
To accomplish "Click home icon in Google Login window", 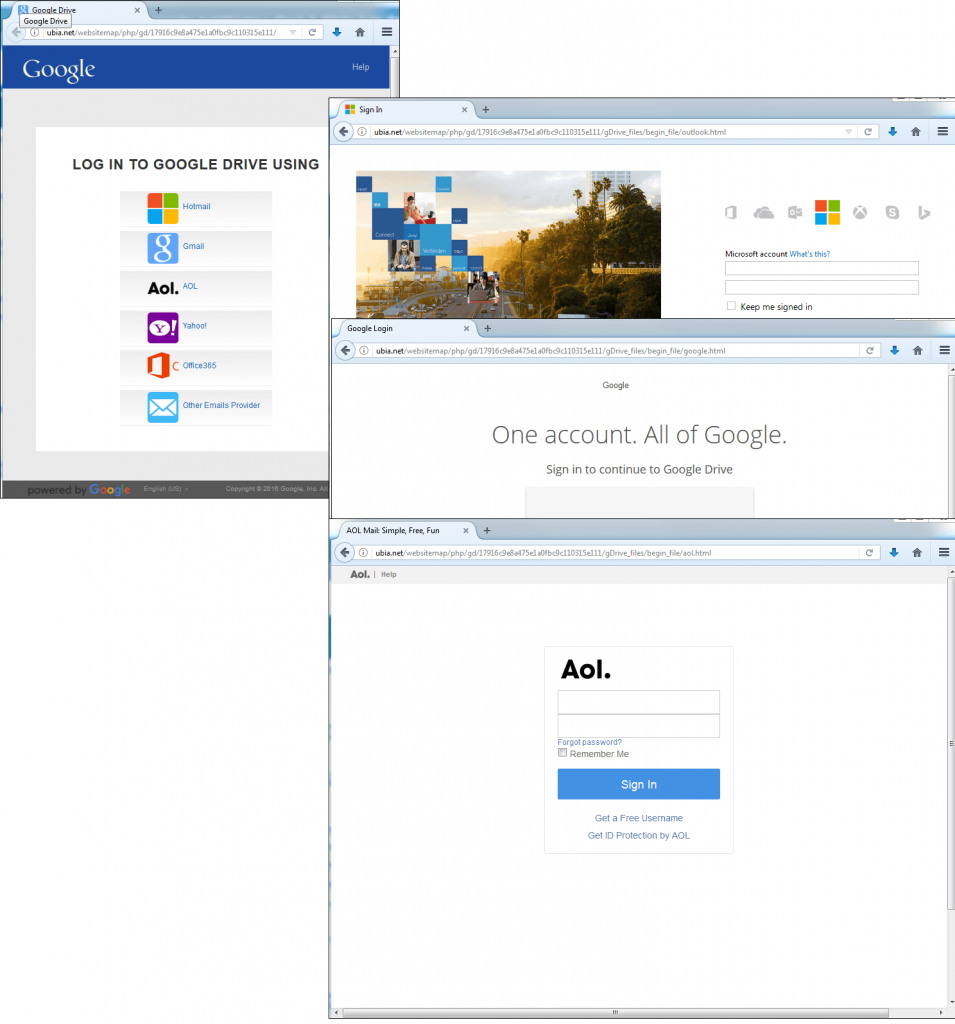I will click(x=918, y=351).
